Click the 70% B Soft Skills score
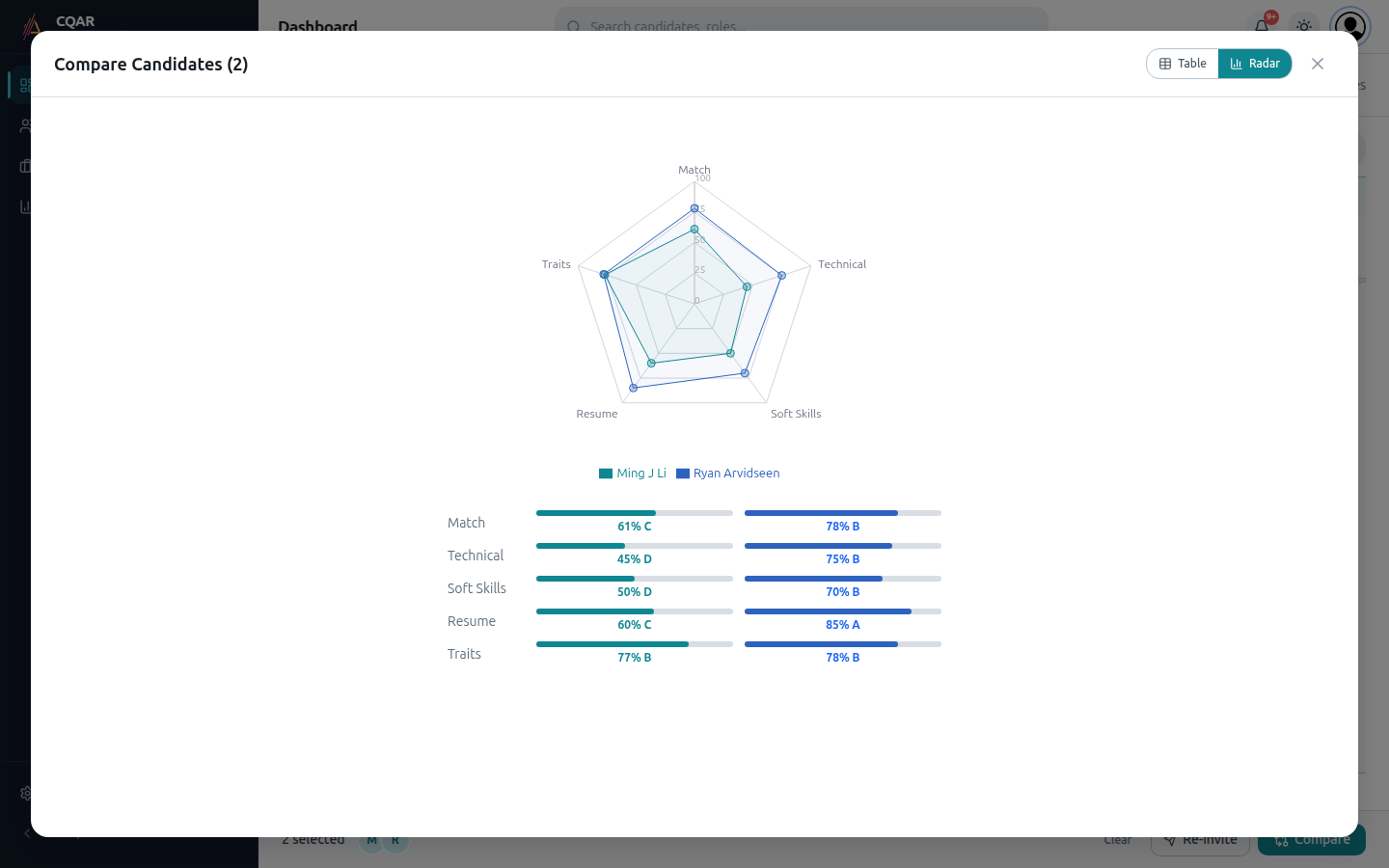This screenshot has width=1389, height=868. tap(843, 592)
